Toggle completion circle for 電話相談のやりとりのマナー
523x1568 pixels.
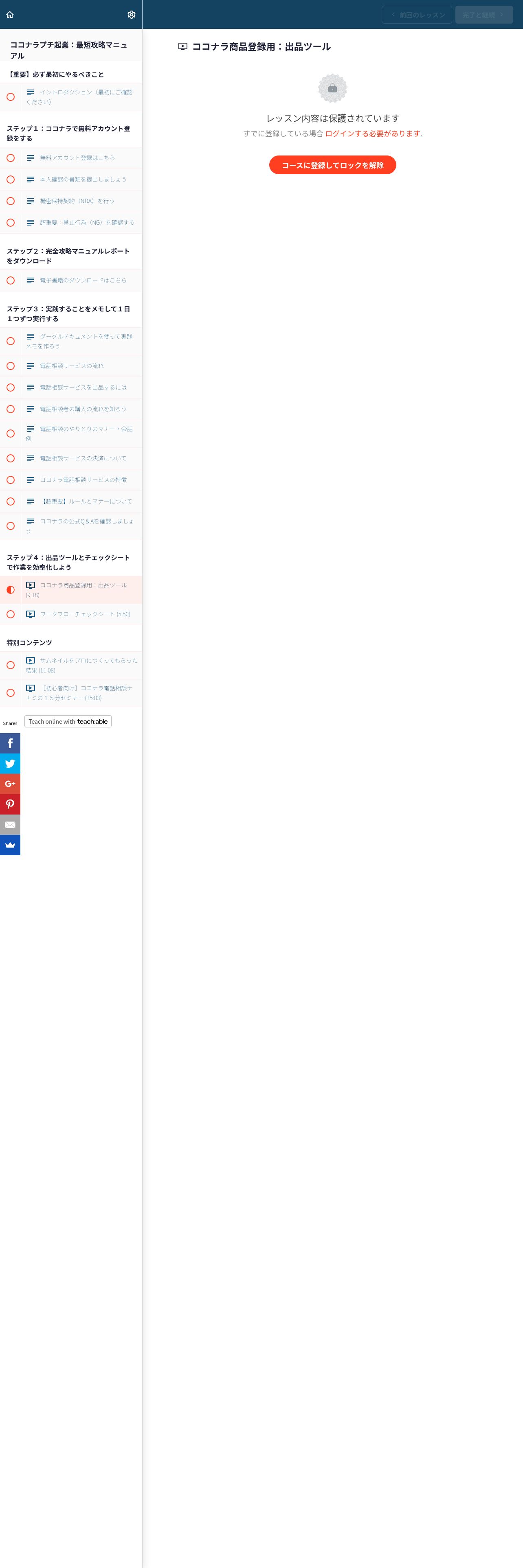pyautogui.click(x=10, y=434)
